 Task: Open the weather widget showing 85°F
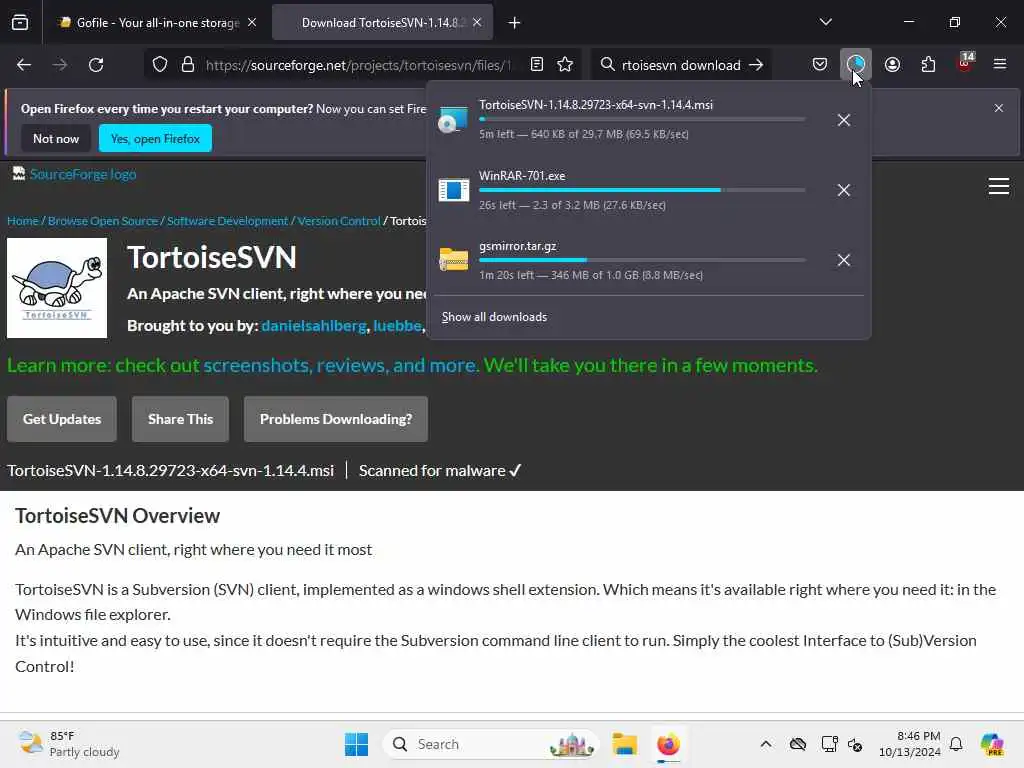(69, 744)
